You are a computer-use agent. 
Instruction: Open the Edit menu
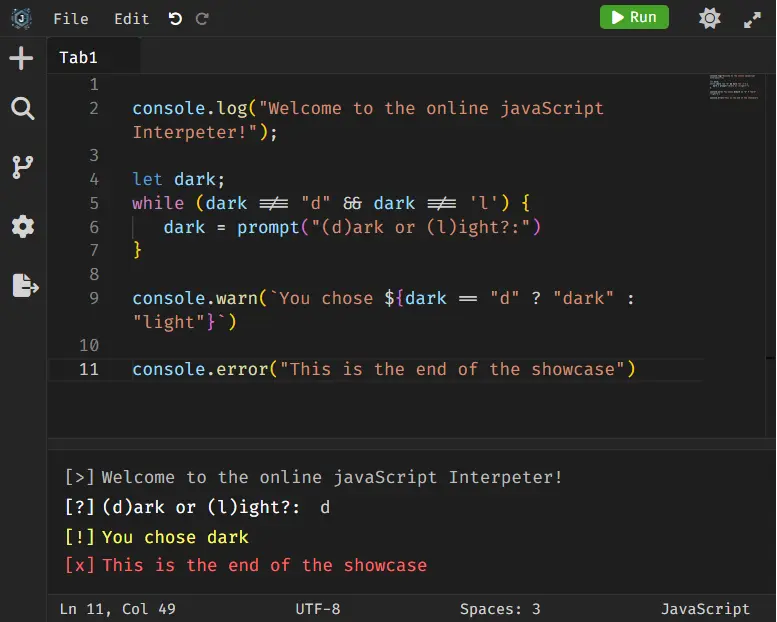(131, 19)
